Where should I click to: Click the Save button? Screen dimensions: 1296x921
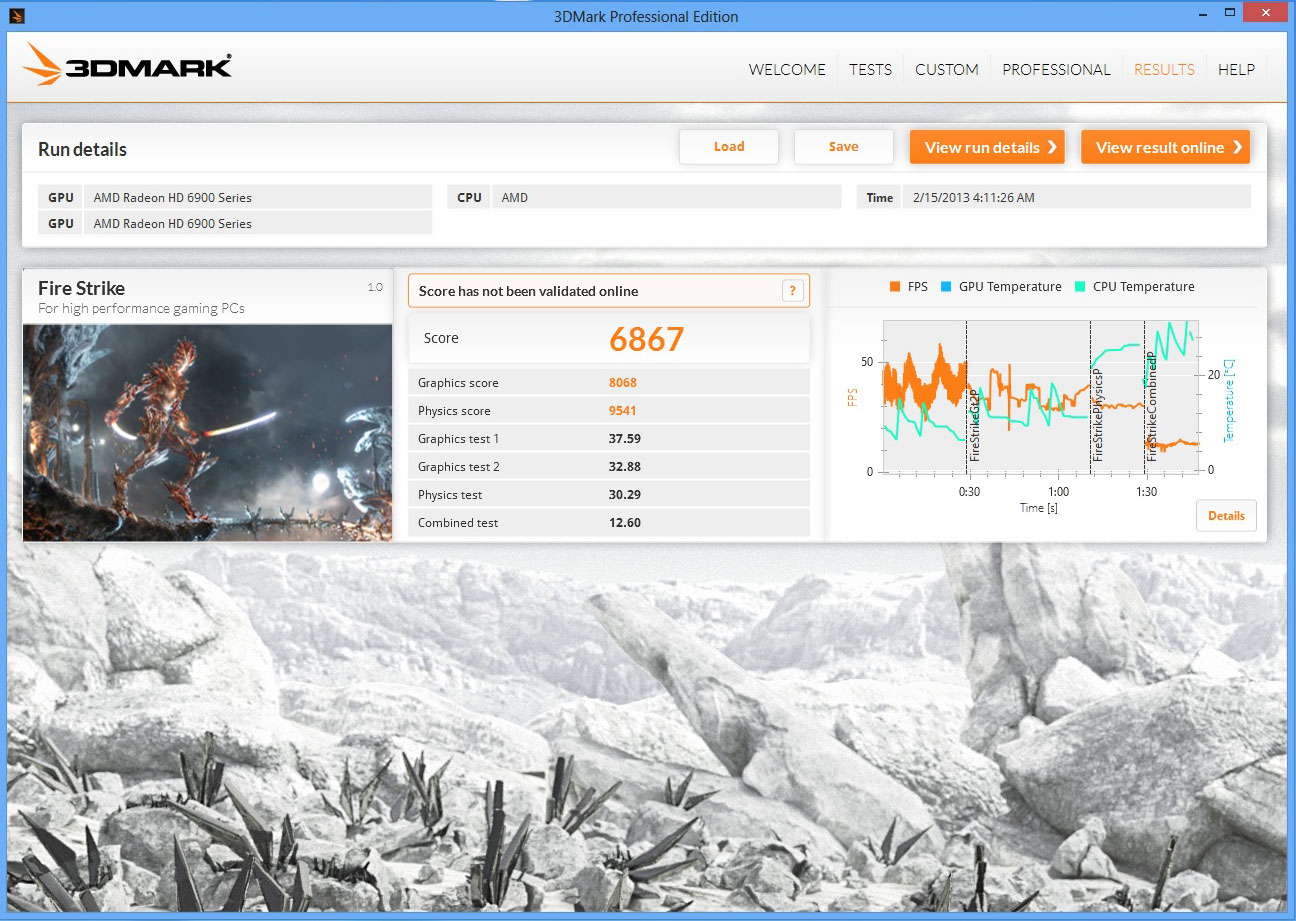coord(843,147)
